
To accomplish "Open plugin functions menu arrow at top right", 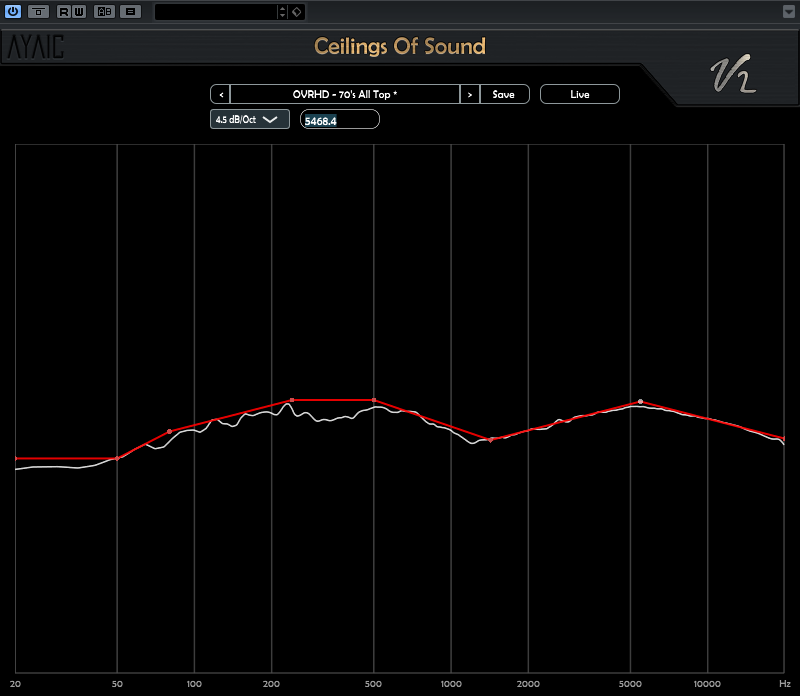I will pyautogui.click(x=788, y=12).
